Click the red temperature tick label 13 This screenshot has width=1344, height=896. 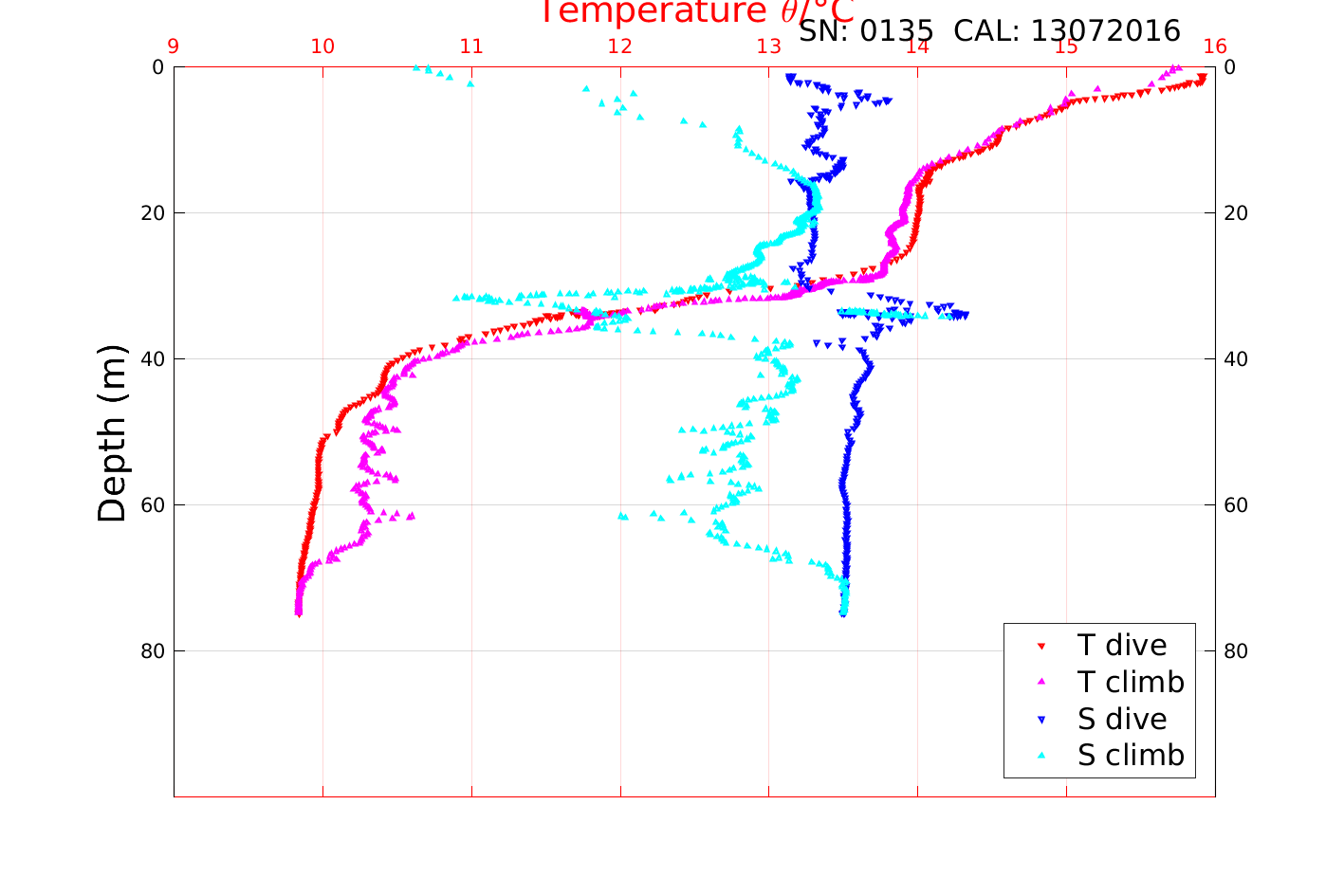(769, 46)
